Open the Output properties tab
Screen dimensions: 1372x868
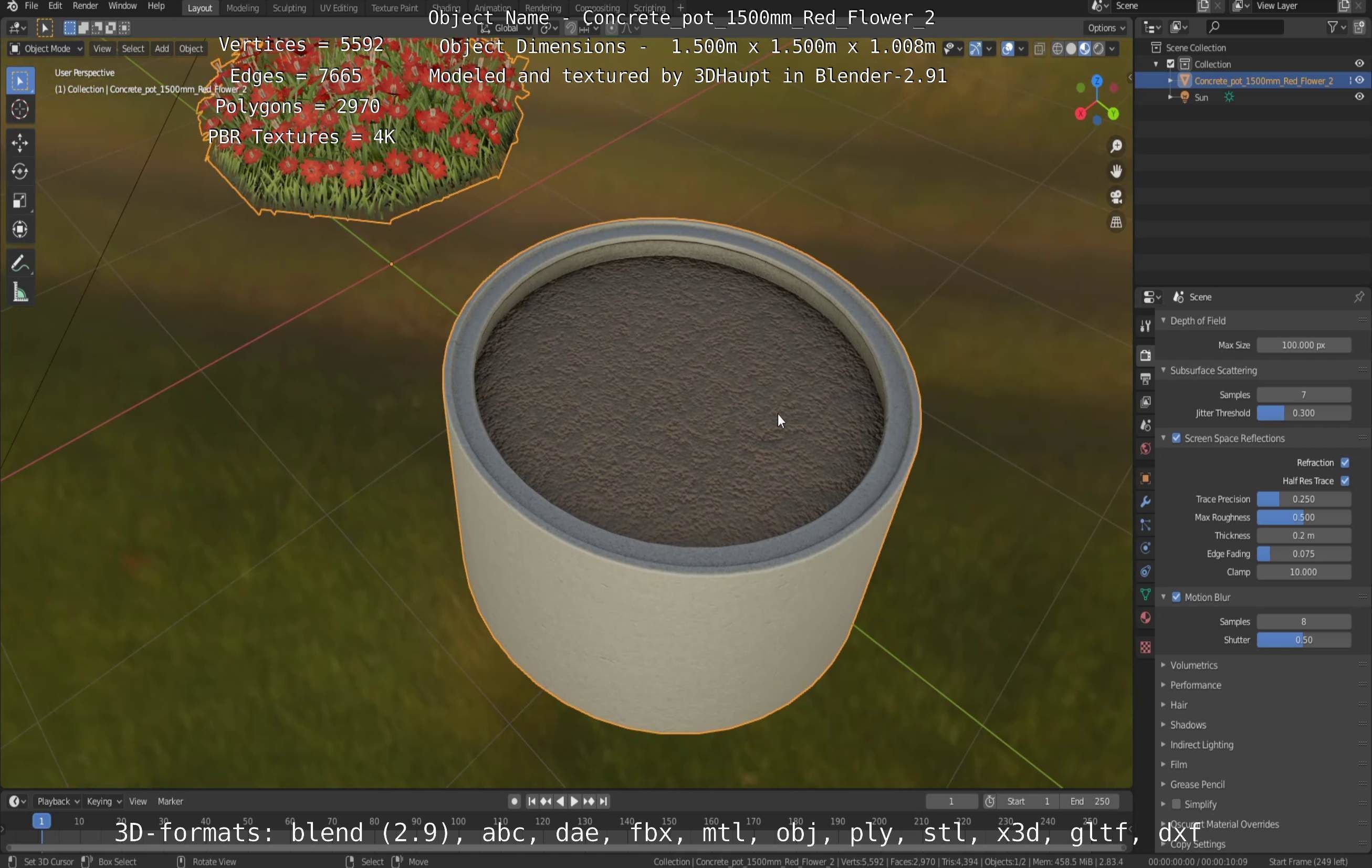(1145, 379)
